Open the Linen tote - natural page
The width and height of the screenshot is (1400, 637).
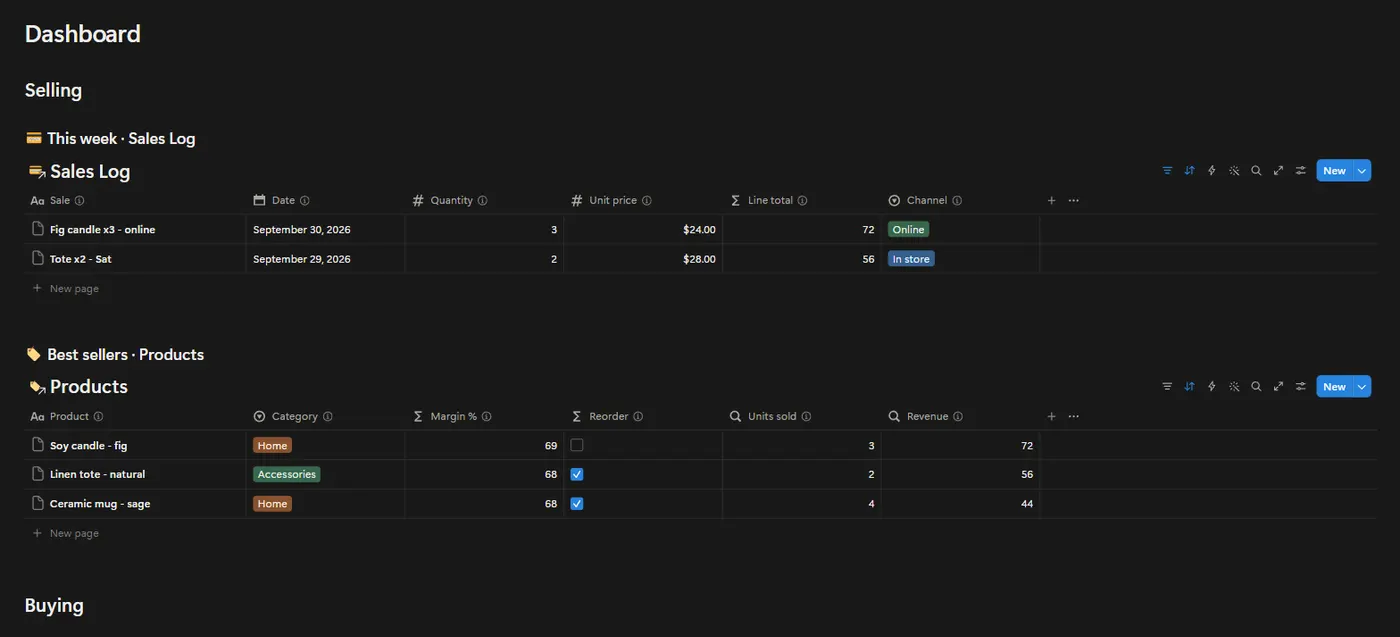98,474
